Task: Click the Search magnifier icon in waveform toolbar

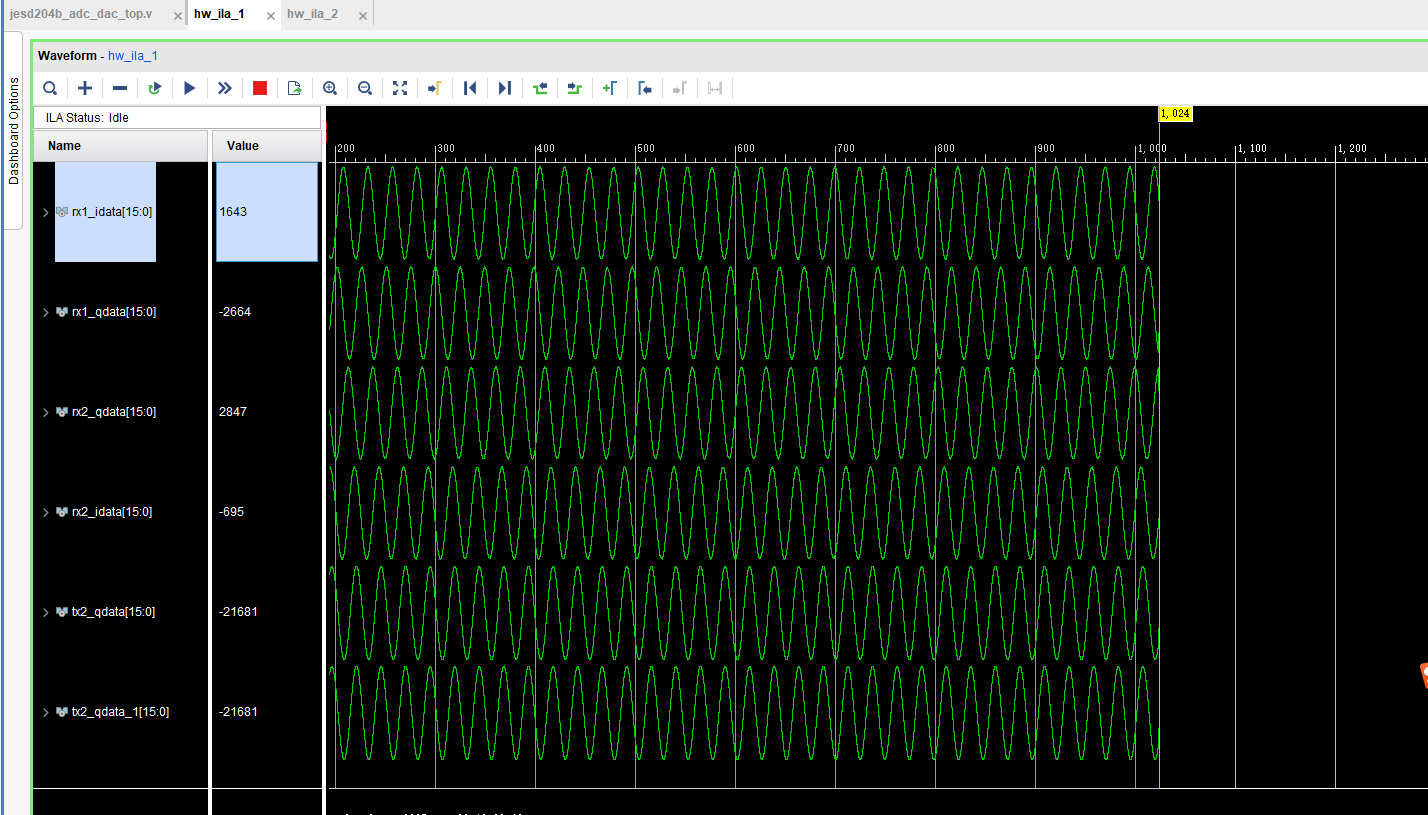Action: (50, 88)
